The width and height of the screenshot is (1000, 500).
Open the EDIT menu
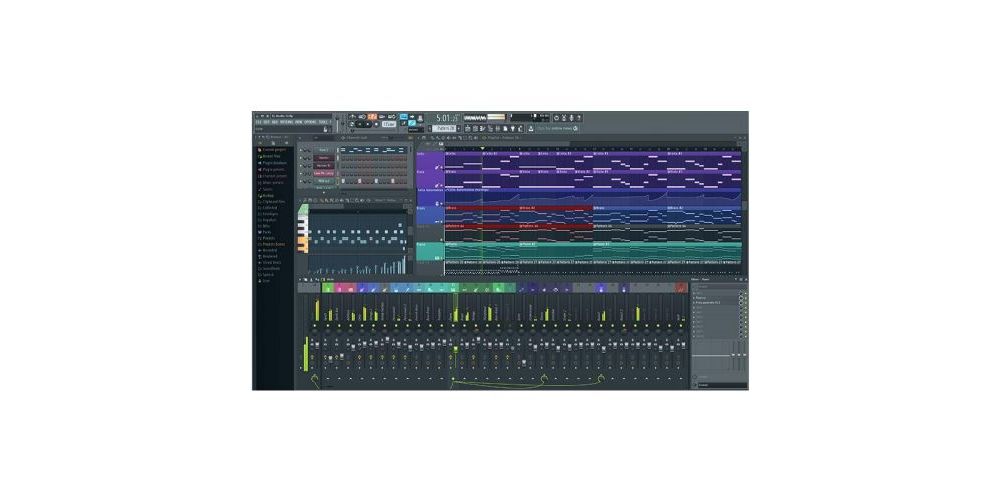pyautogui.click(x=266, y=122)
